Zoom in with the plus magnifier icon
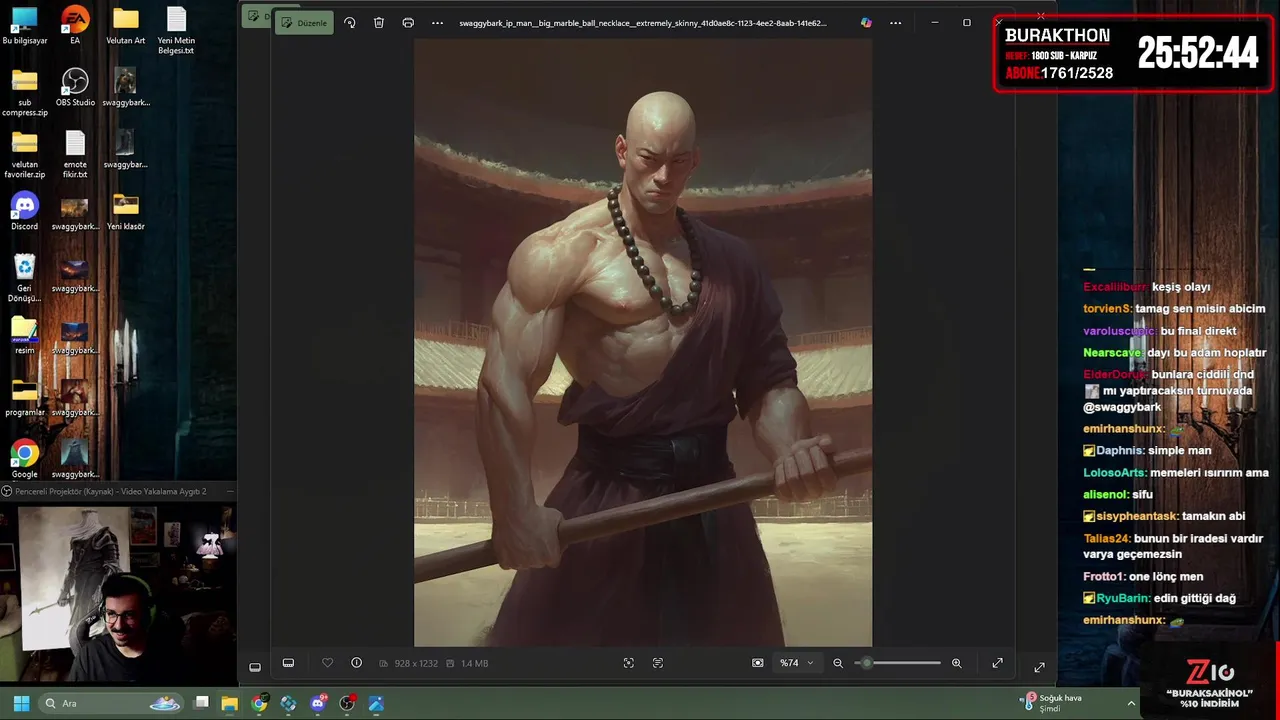The image size is (1280, 720). click(x=957, y=663)
